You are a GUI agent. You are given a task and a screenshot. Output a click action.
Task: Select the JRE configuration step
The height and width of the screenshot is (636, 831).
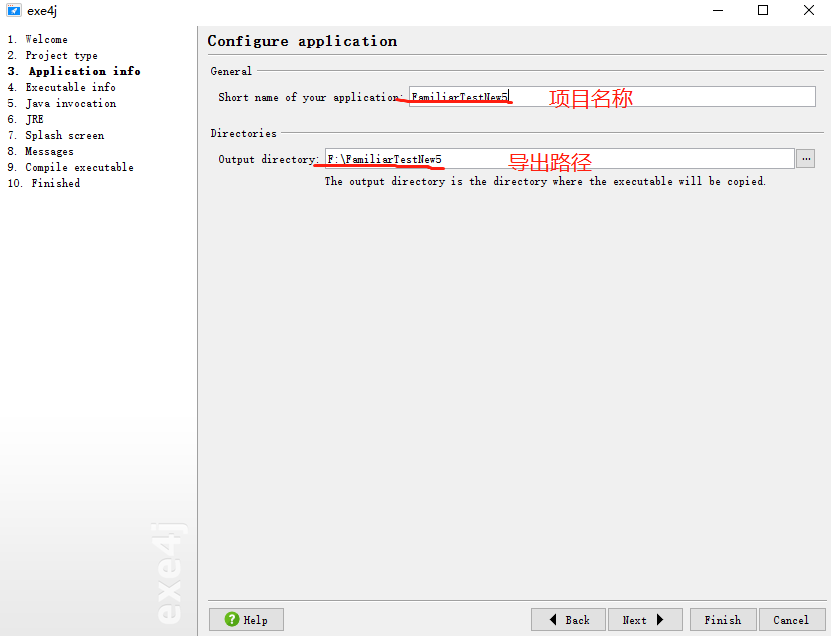pyautogui.click(x=33, y=119)
